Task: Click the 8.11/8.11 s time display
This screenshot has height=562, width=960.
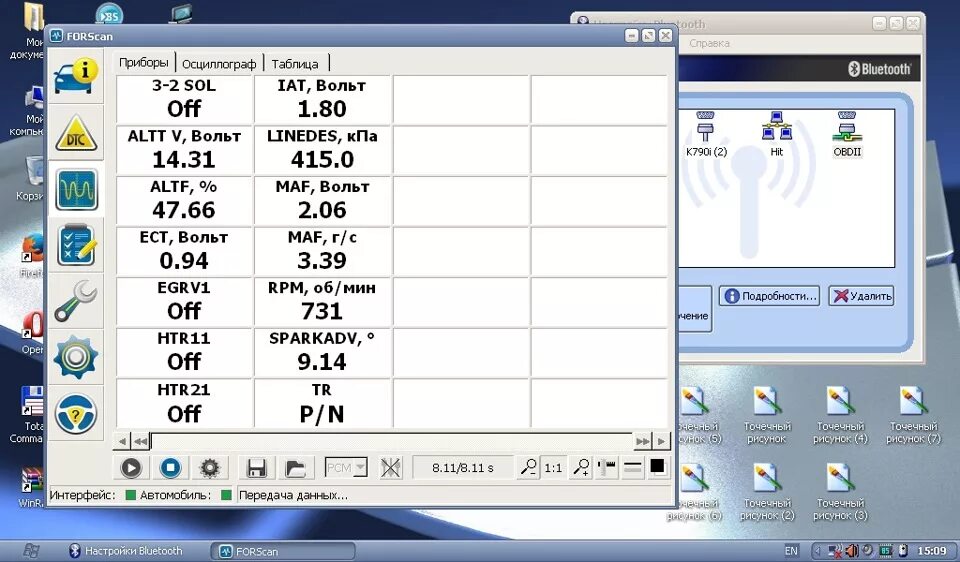Action: pyautogui.click(x=462, y=468)
